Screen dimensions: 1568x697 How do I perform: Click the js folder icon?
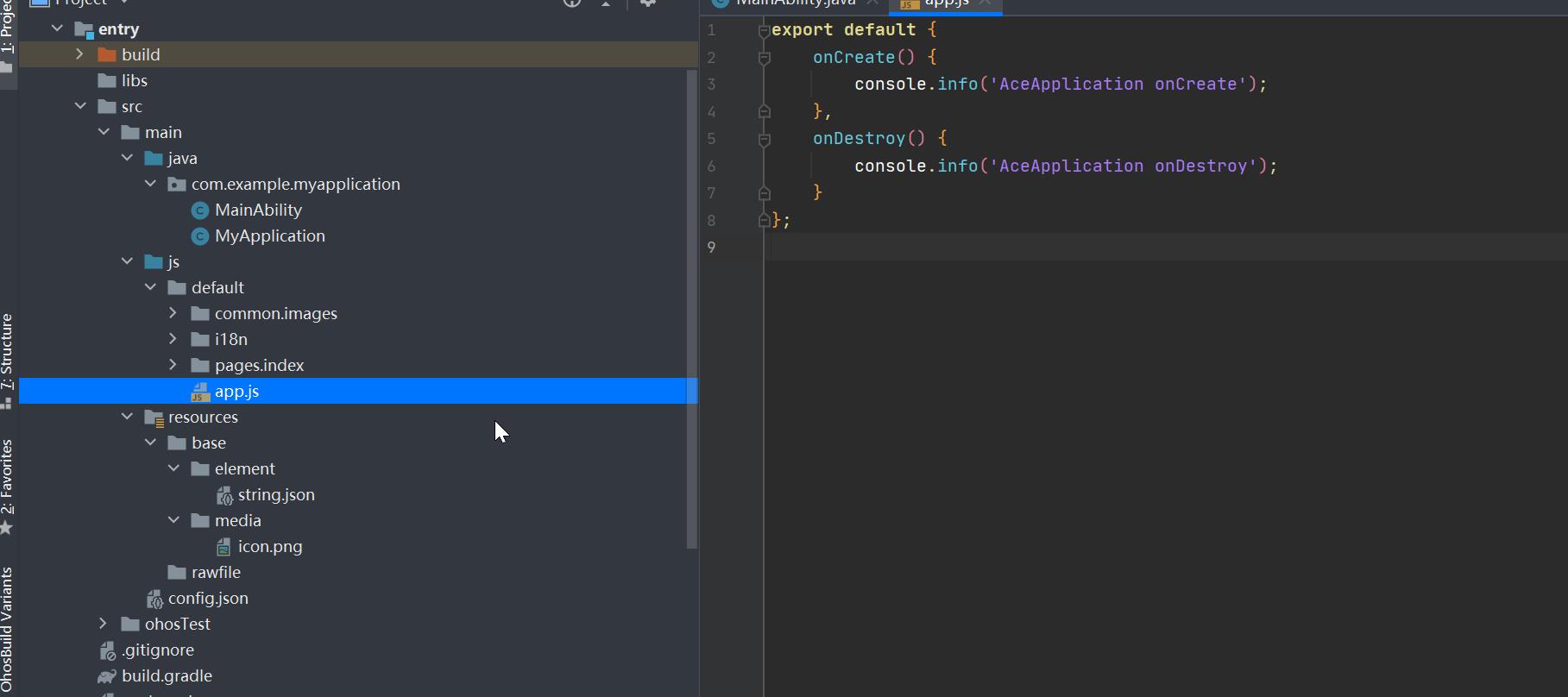point(154,261)
